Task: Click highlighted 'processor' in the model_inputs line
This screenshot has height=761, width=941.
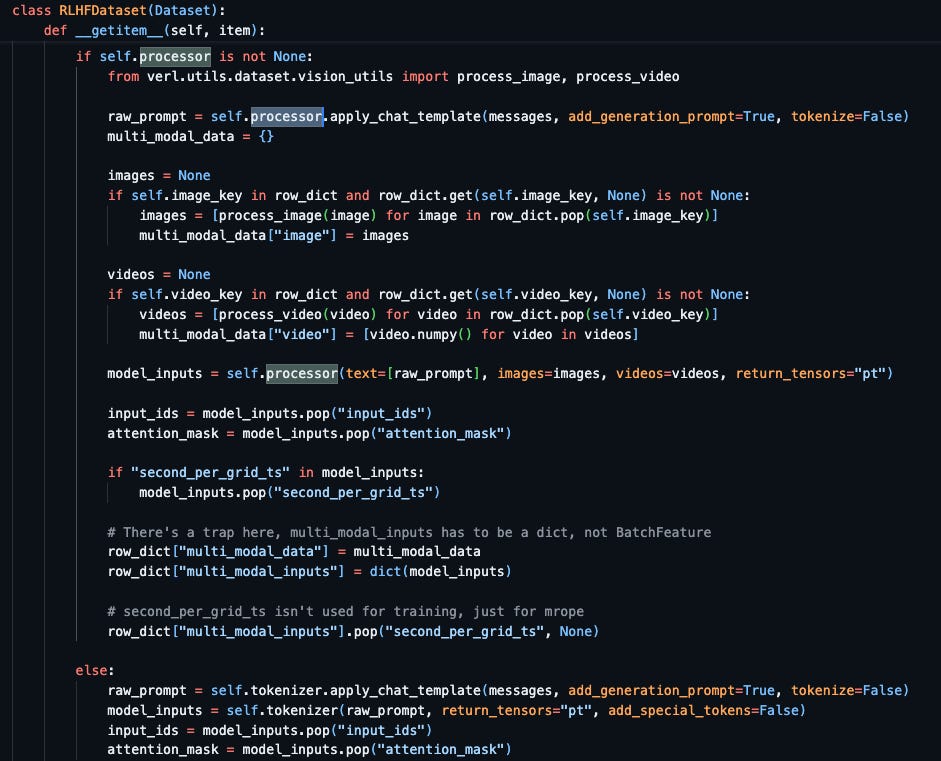Action: pyautogui.click(x=302, y=373)
